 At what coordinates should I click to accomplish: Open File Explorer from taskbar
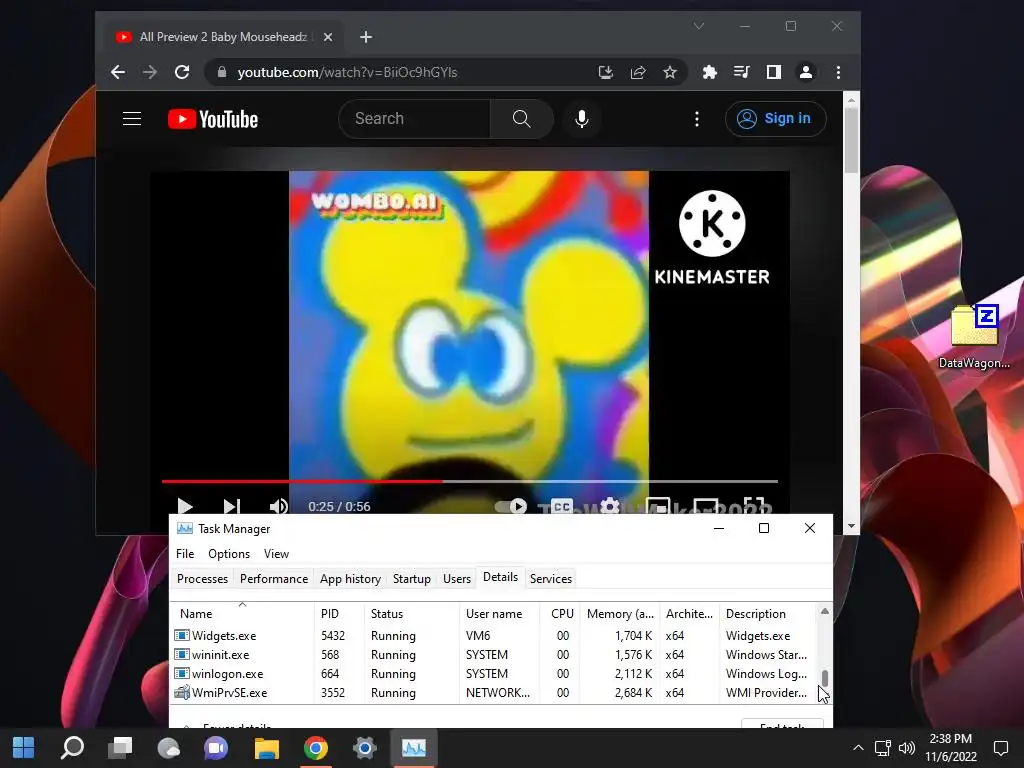[266, 748]
